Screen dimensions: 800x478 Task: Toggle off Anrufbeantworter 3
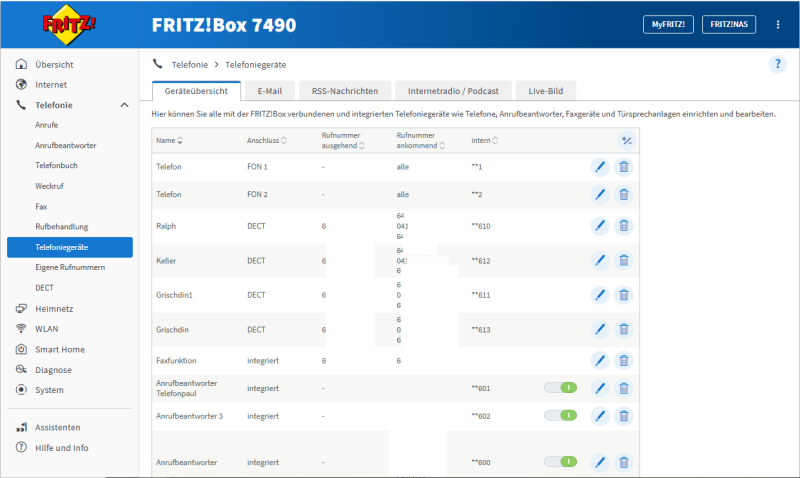(560, 415)
